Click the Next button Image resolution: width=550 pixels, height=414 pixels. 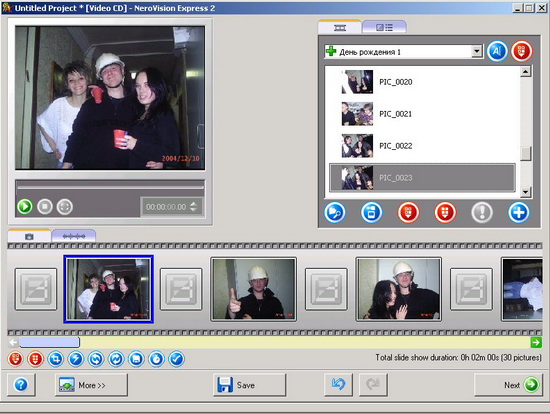pos(509,385)
